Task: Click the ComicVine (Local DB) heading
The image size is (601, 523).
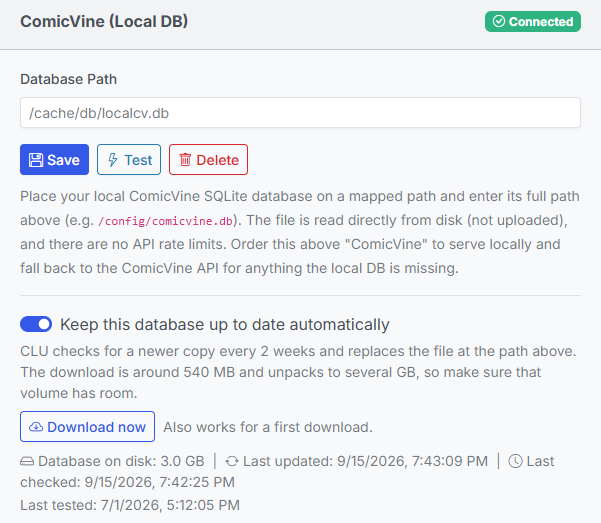Action: pyautogui.click(x=104, y=21)
